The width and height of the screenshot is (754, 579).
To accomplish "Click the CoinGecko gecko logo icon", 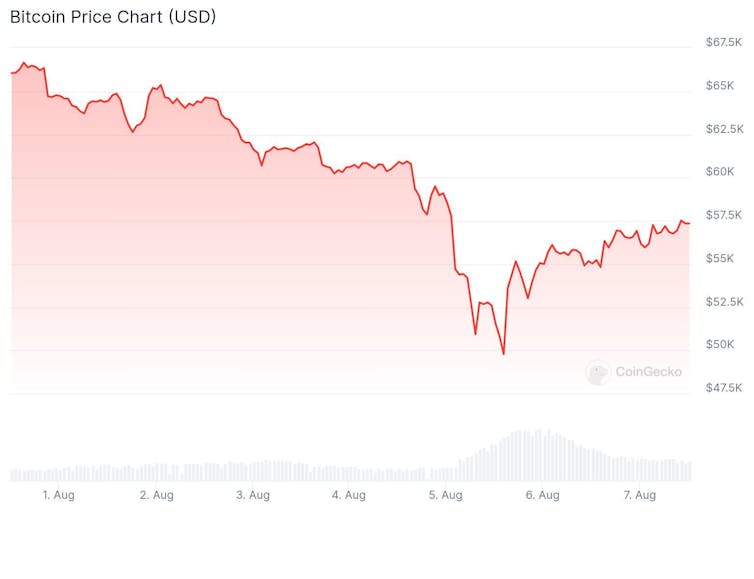I will (x=598, y=372).
